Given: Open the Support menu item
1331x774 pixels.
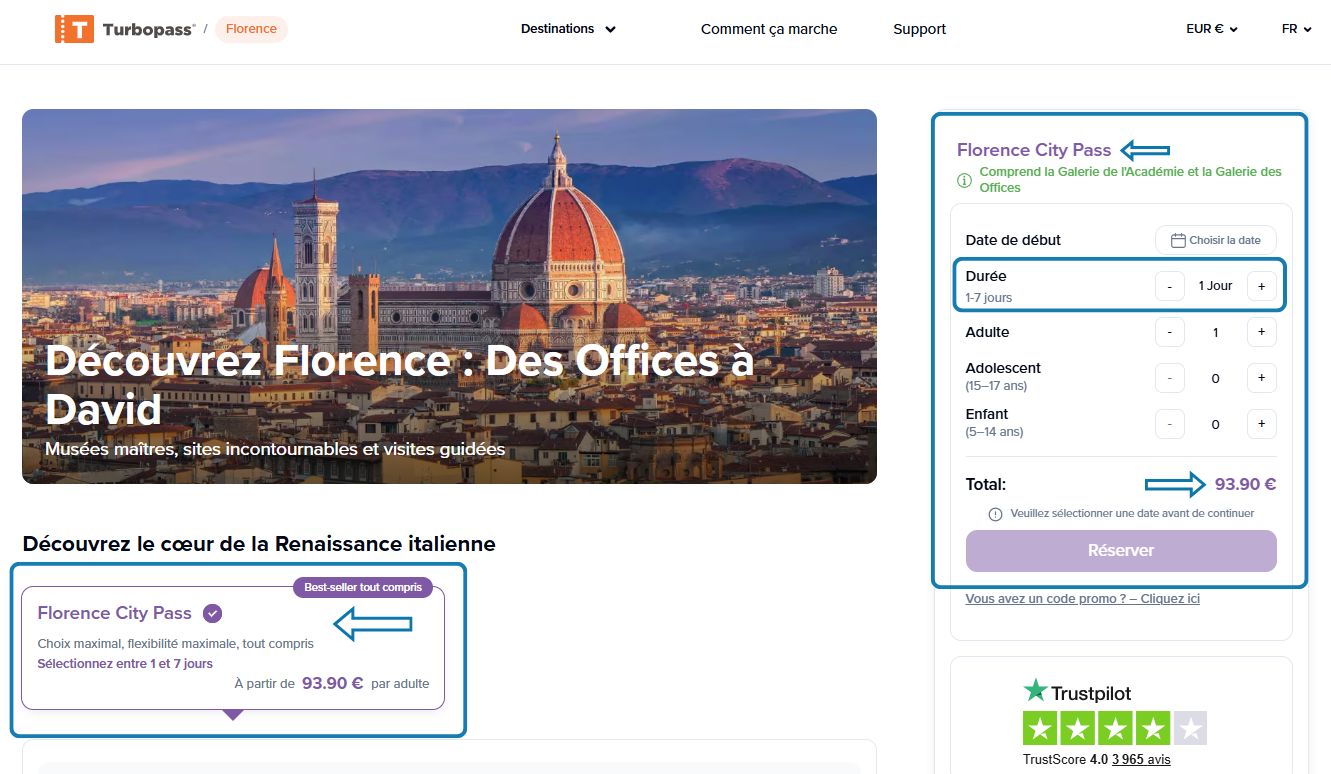Looking at the screenshot, I should click(919, 29).
